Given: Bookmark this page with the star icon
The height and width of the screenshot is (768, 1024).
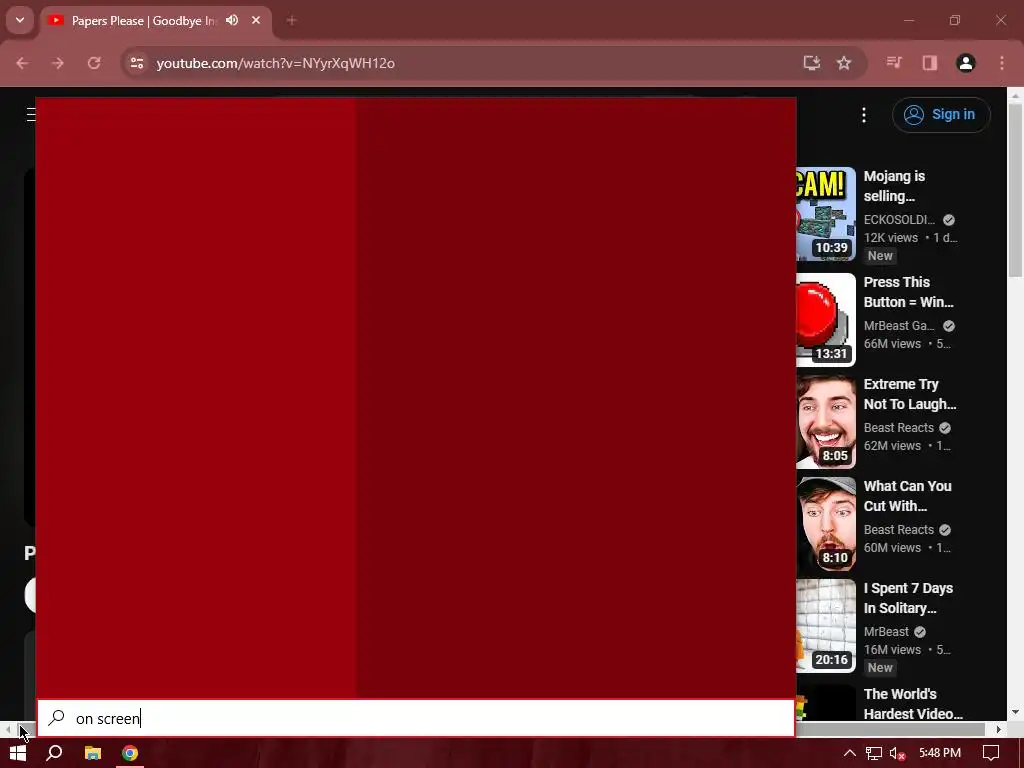Looking at the screenshot, I should (x=844, y=63).
